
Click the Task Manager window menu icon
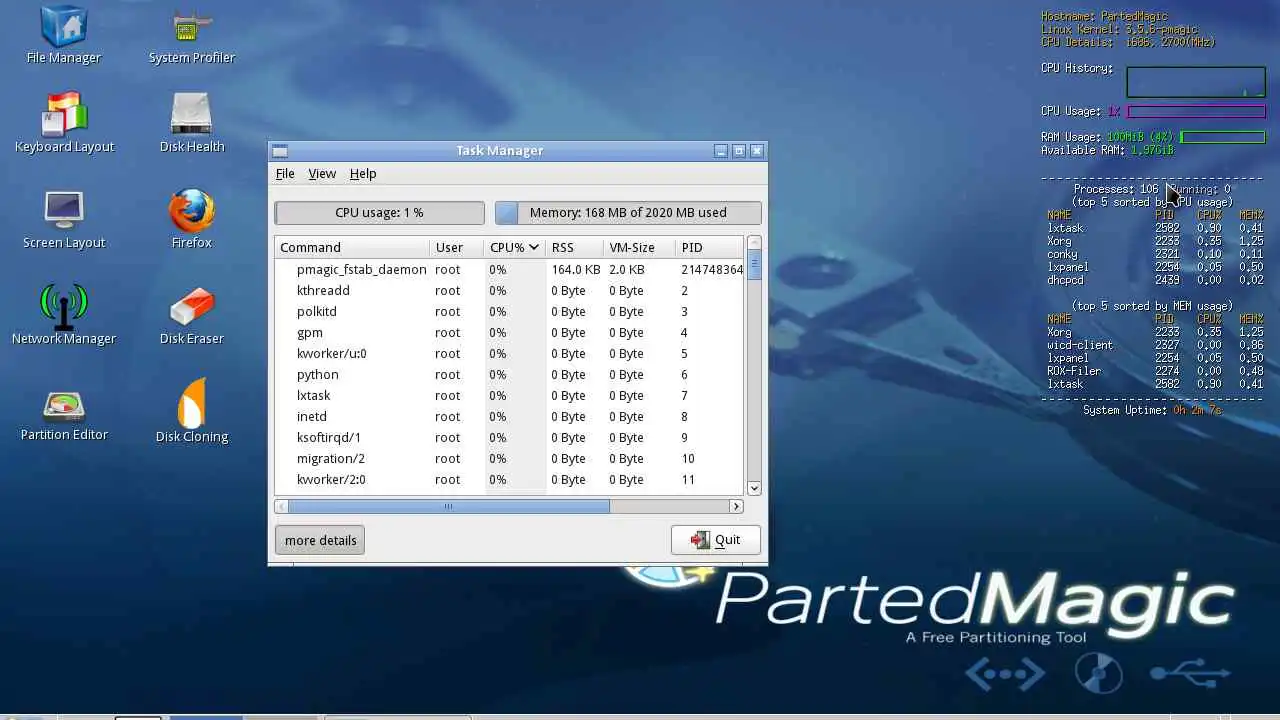(x=280, y=151)
